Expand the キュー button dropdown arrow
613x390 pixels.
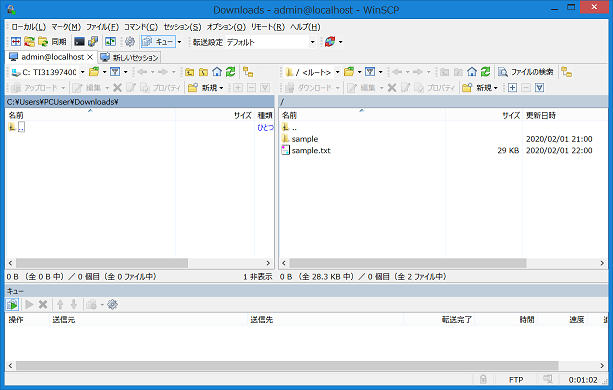click(179, 42)
